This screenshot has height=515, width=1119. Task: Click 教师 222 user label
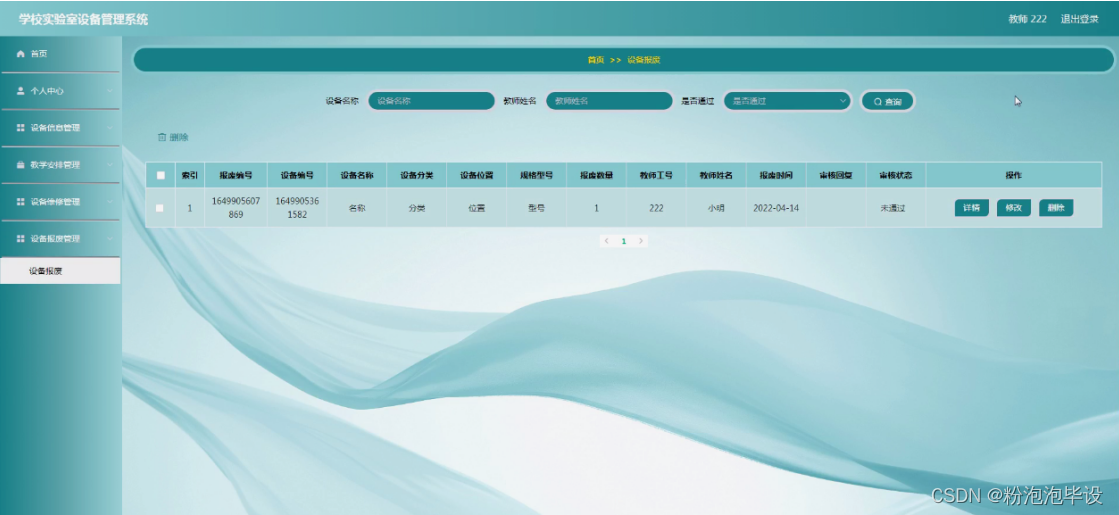[x=1027, y=19]
